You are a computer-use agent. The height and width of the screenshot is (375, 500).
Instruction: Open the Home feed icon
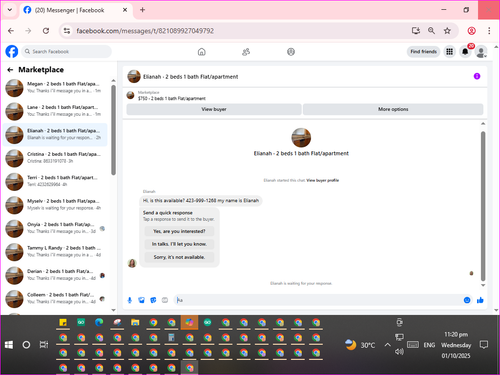(x=202, y=52)
